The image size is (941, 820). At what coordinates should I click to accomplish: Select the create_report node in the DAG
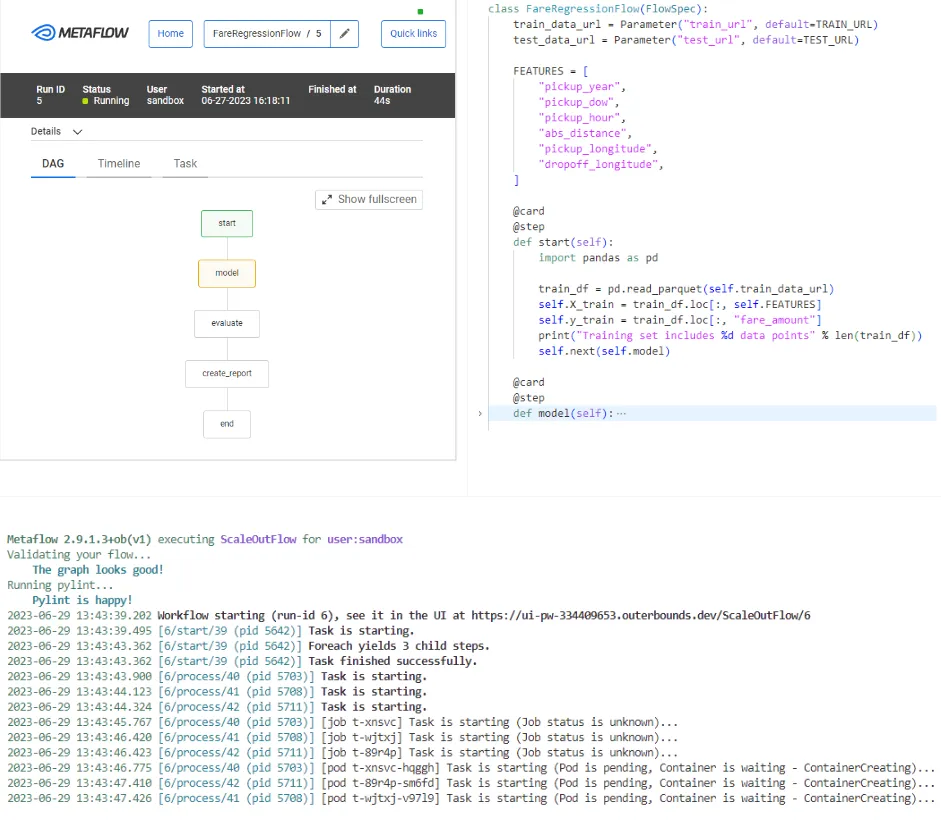[x=226, y=373]
